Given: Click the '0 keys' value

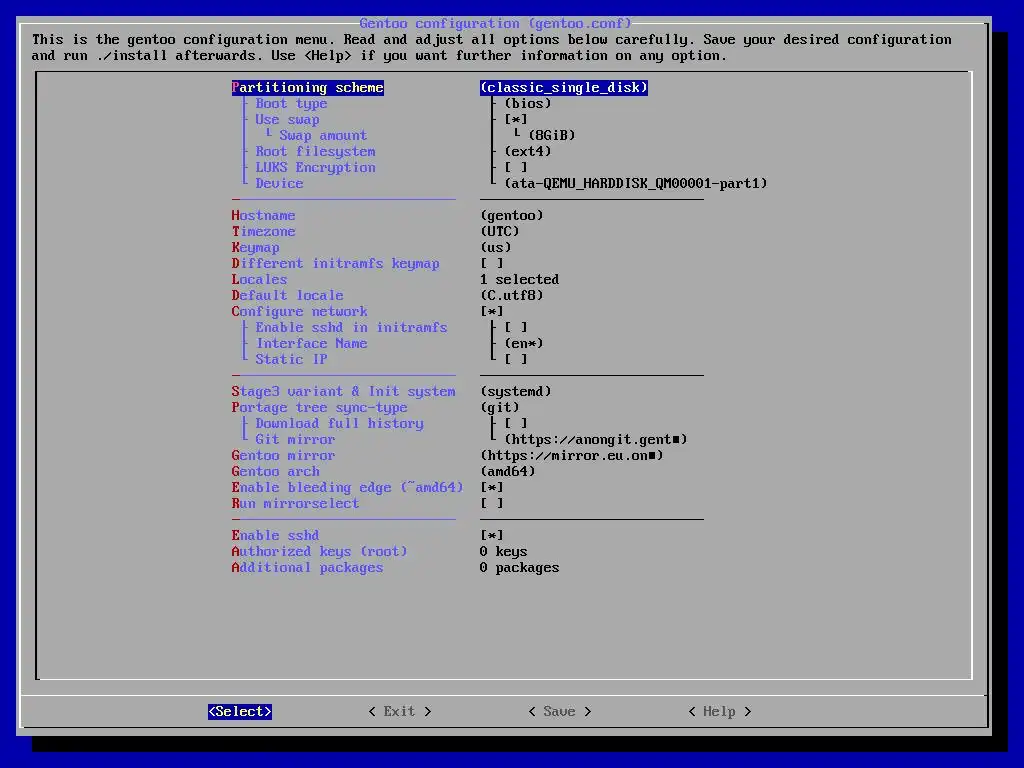Looking at the screenshot, I should coord(504,552).
